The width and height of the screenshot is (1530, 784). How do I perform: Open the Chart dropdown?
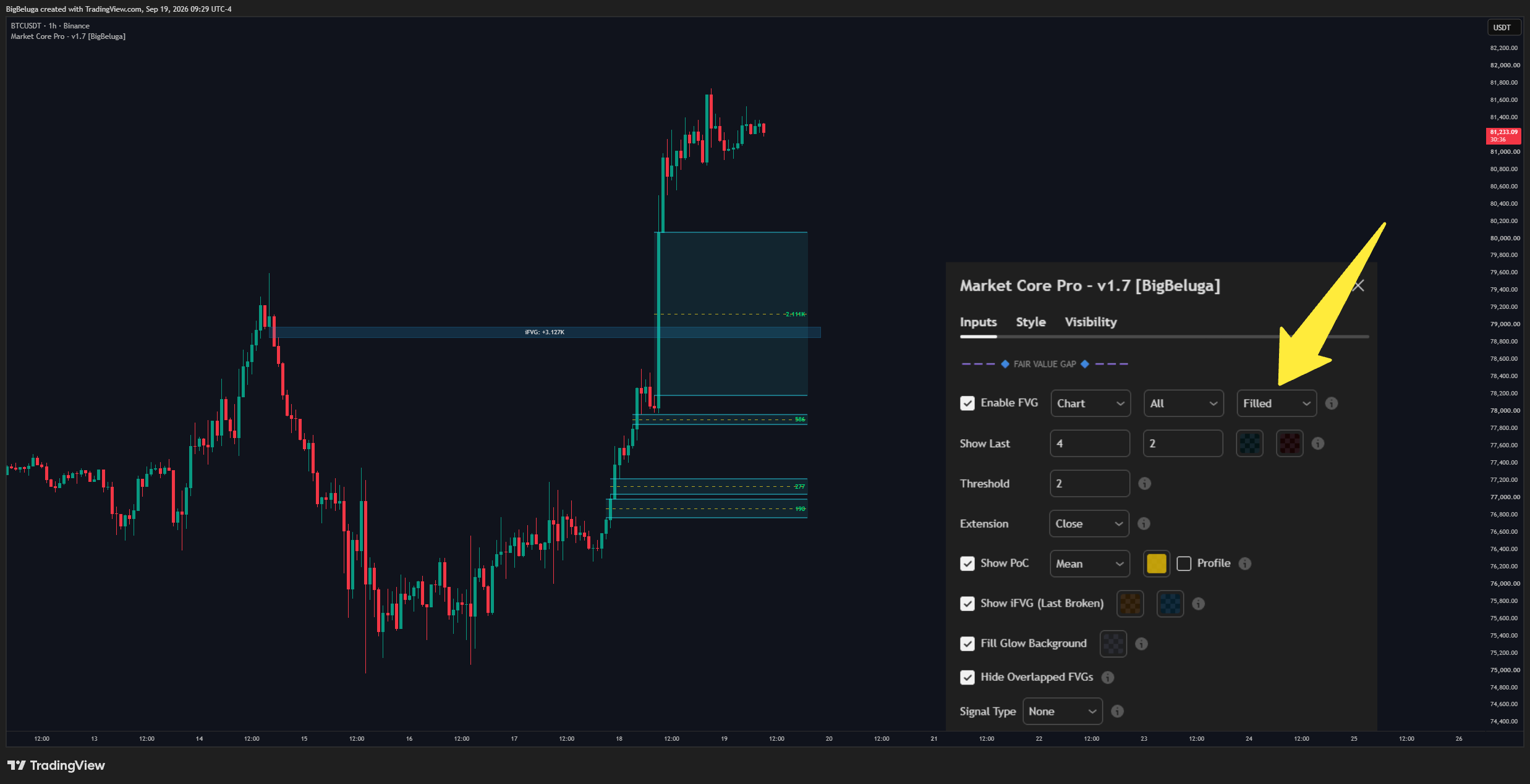coord(1090,403)
